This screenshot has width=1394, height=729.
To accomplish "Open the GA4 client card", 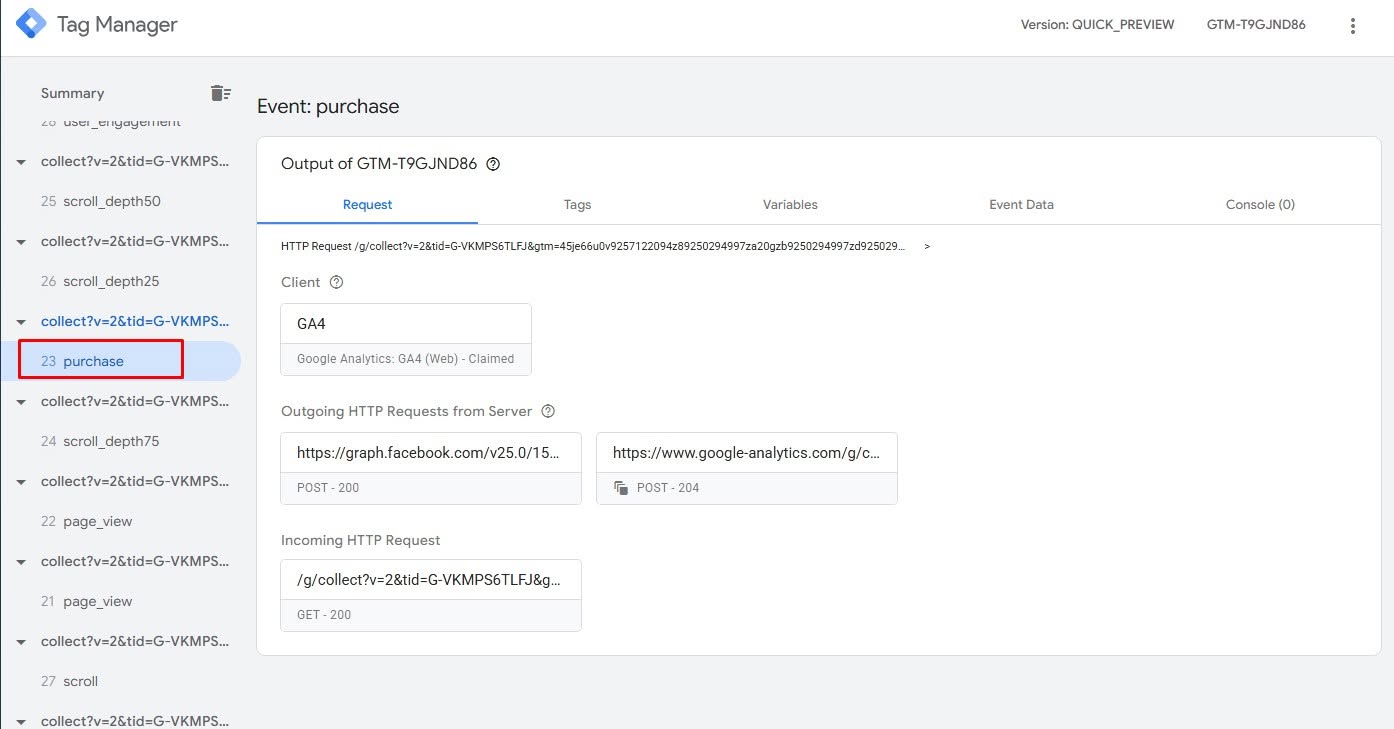I will click(x=406, y=340).
